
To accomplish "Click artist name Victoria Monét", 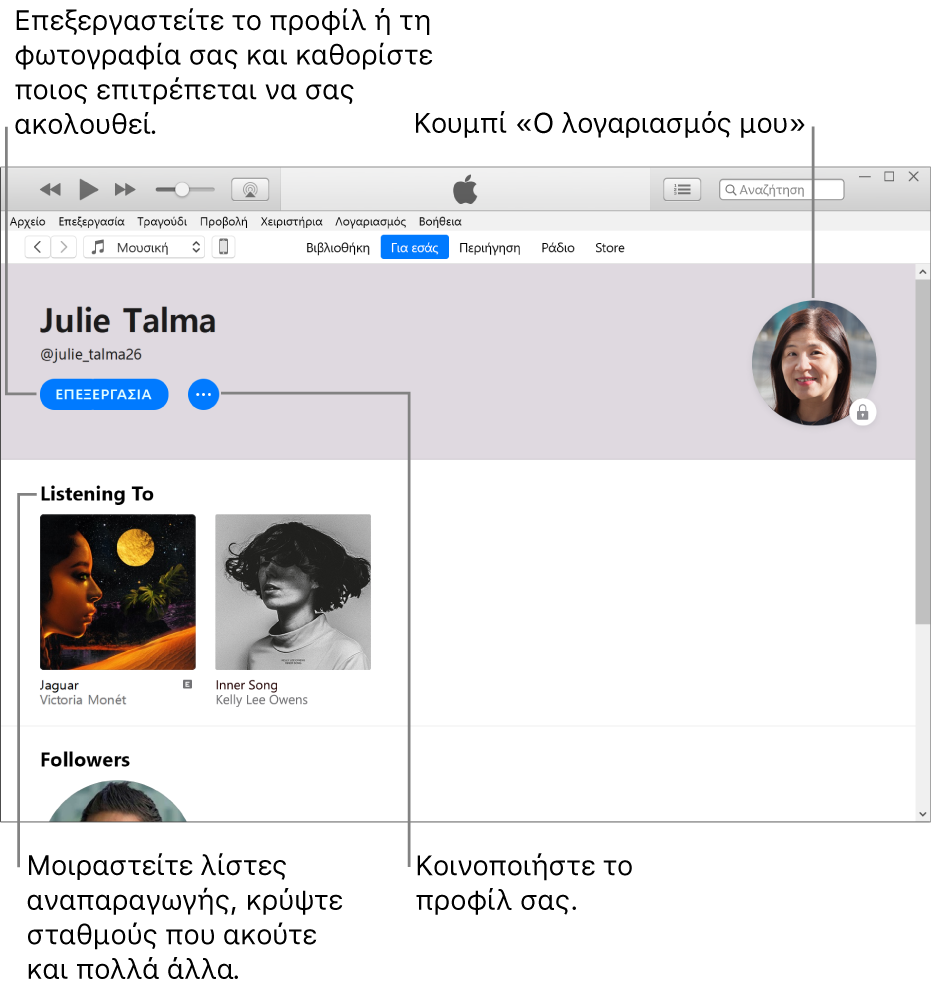I will (x=82, y=700).
